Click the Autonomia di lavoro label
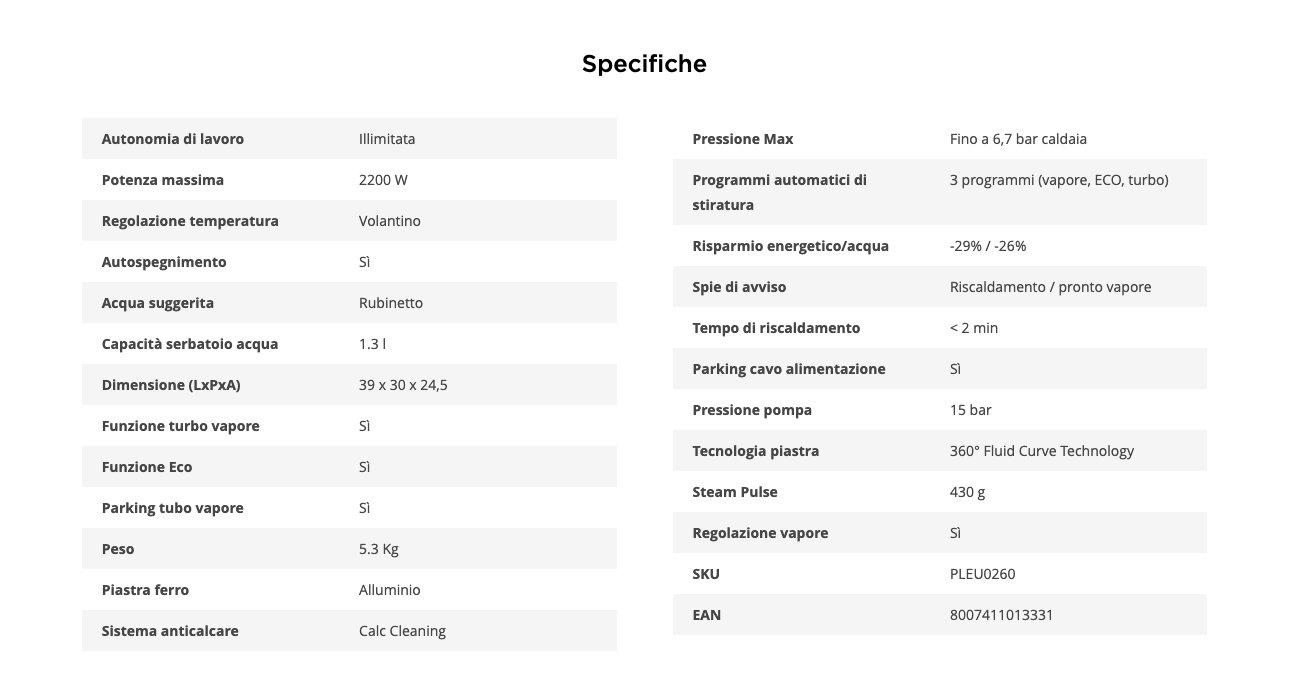 coord(172,139)
